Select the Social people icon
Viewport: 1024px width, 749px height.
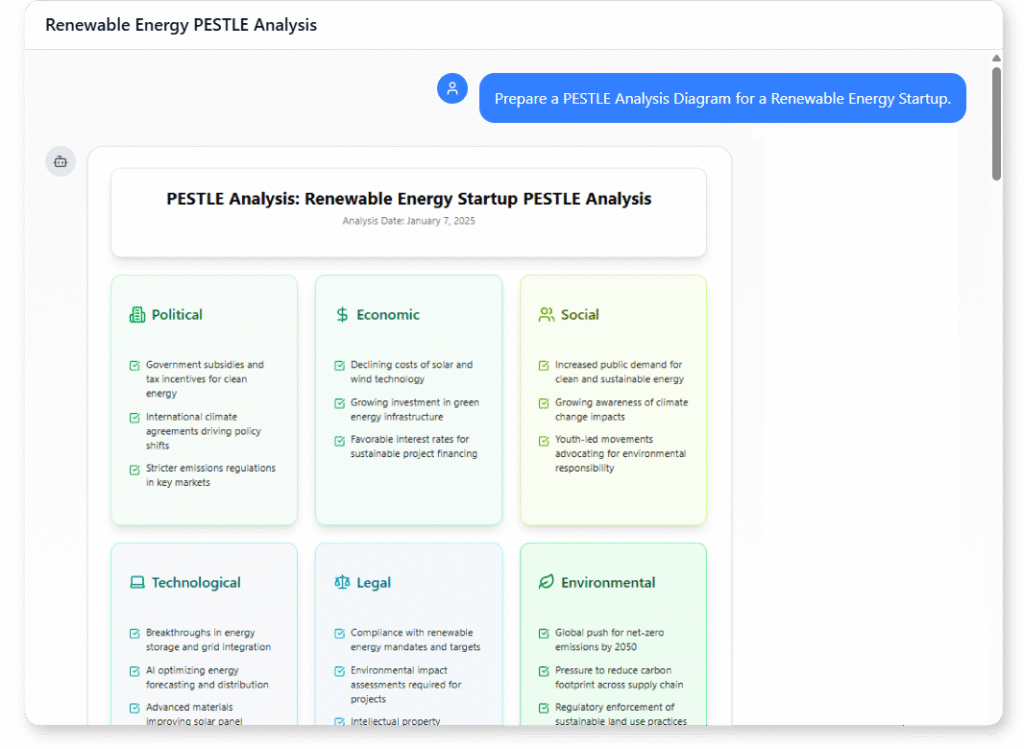(544, 314)
